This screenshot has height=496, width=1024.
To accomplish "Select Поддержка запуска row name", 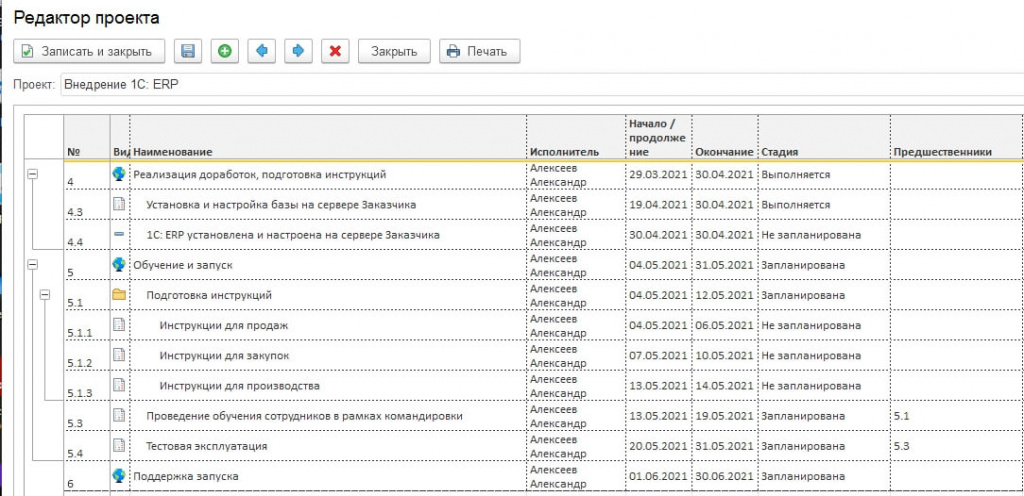I will click(186, 476).
